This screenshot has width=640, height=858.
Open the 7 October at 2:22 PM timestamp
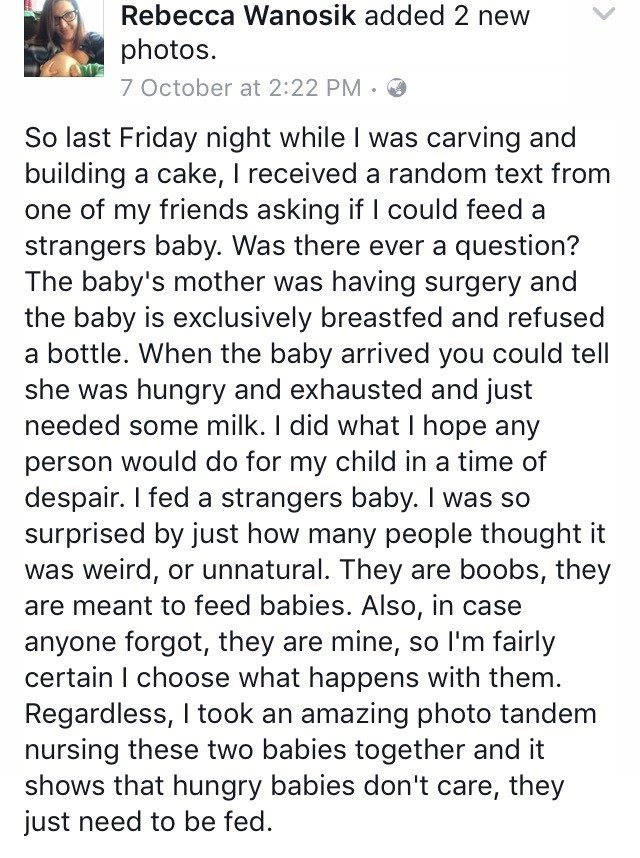click(241, 88)
